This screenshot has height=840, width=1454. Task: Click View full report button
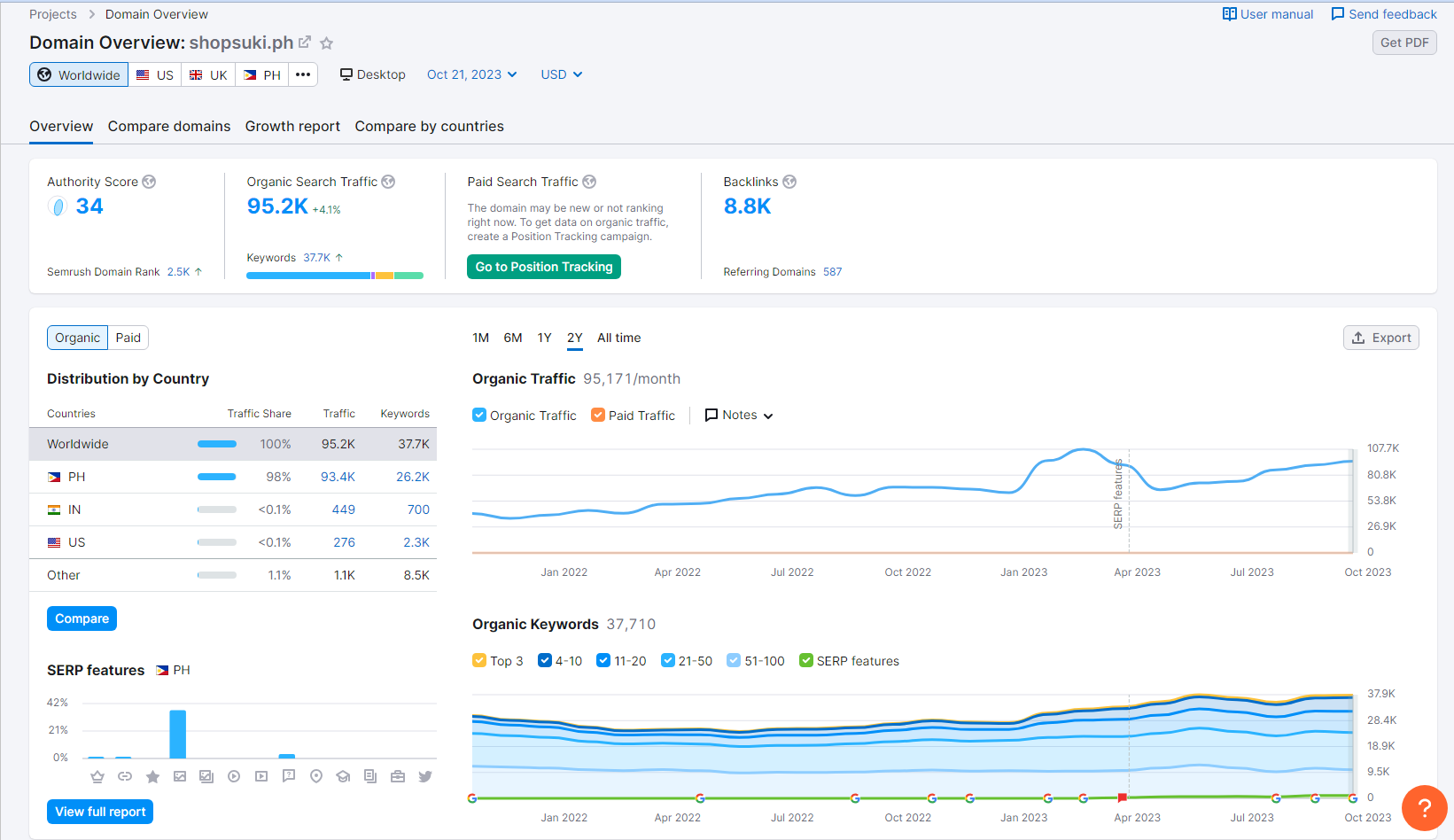point(100,812)
